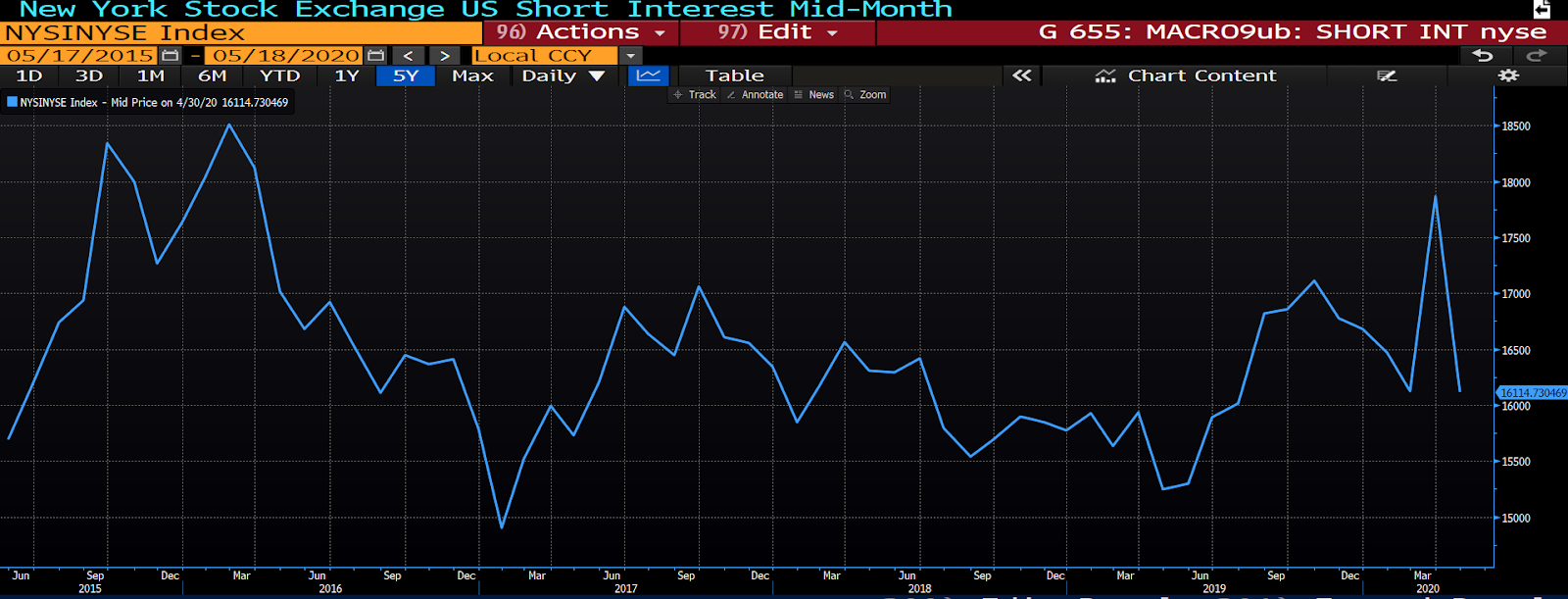The width and height of the screenshot is (1568, 599).
Task: Enable the Track crosshair tool
Action: (695, 95)
